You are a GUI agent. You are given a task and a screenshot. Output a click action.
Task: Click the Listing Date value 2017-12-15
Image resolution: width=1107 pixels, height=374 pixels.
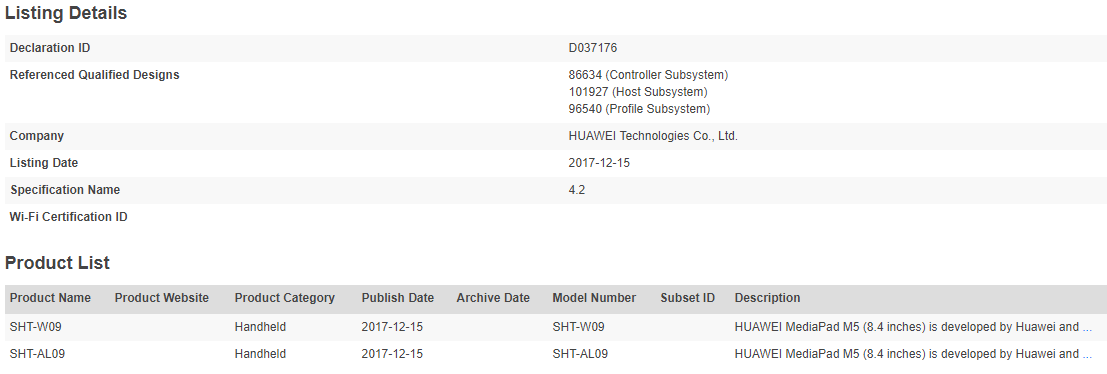tap(599, 163)
